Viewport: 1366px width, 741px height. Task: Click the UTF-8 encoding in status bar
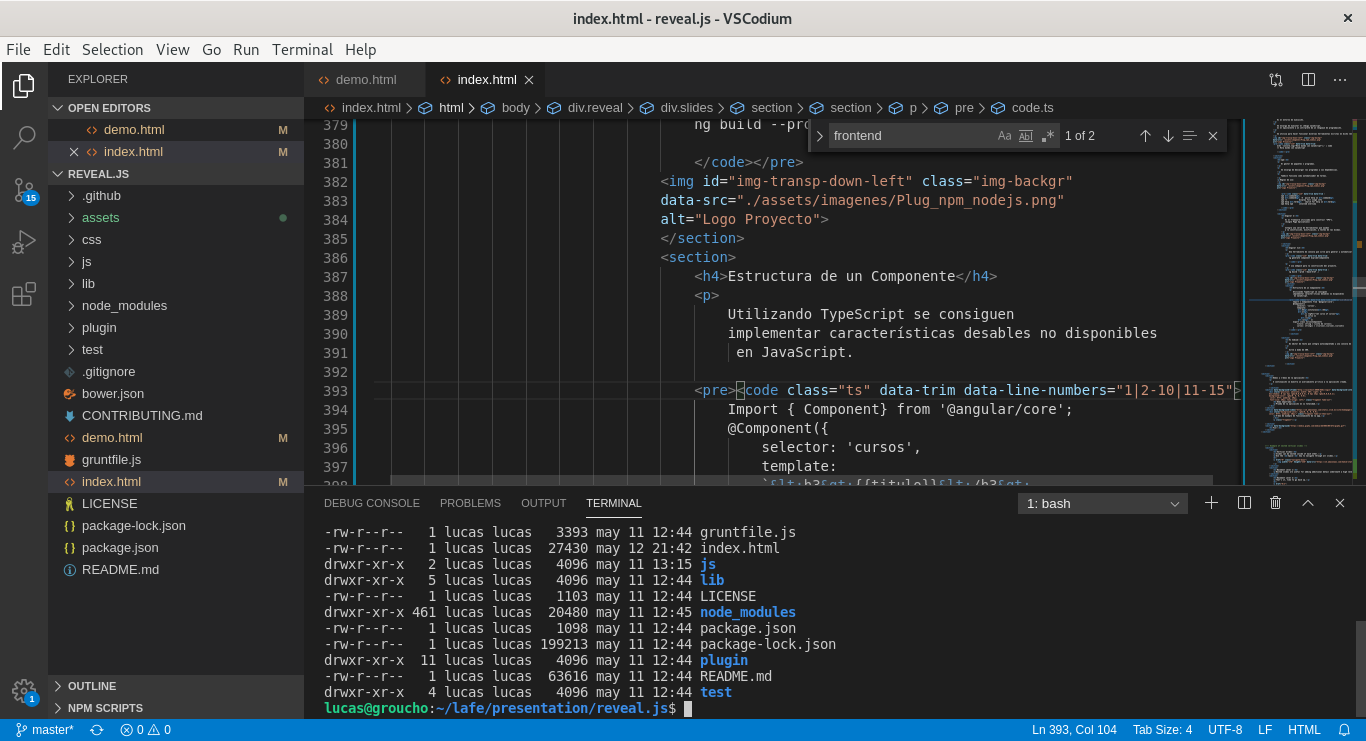point(1224,730)
